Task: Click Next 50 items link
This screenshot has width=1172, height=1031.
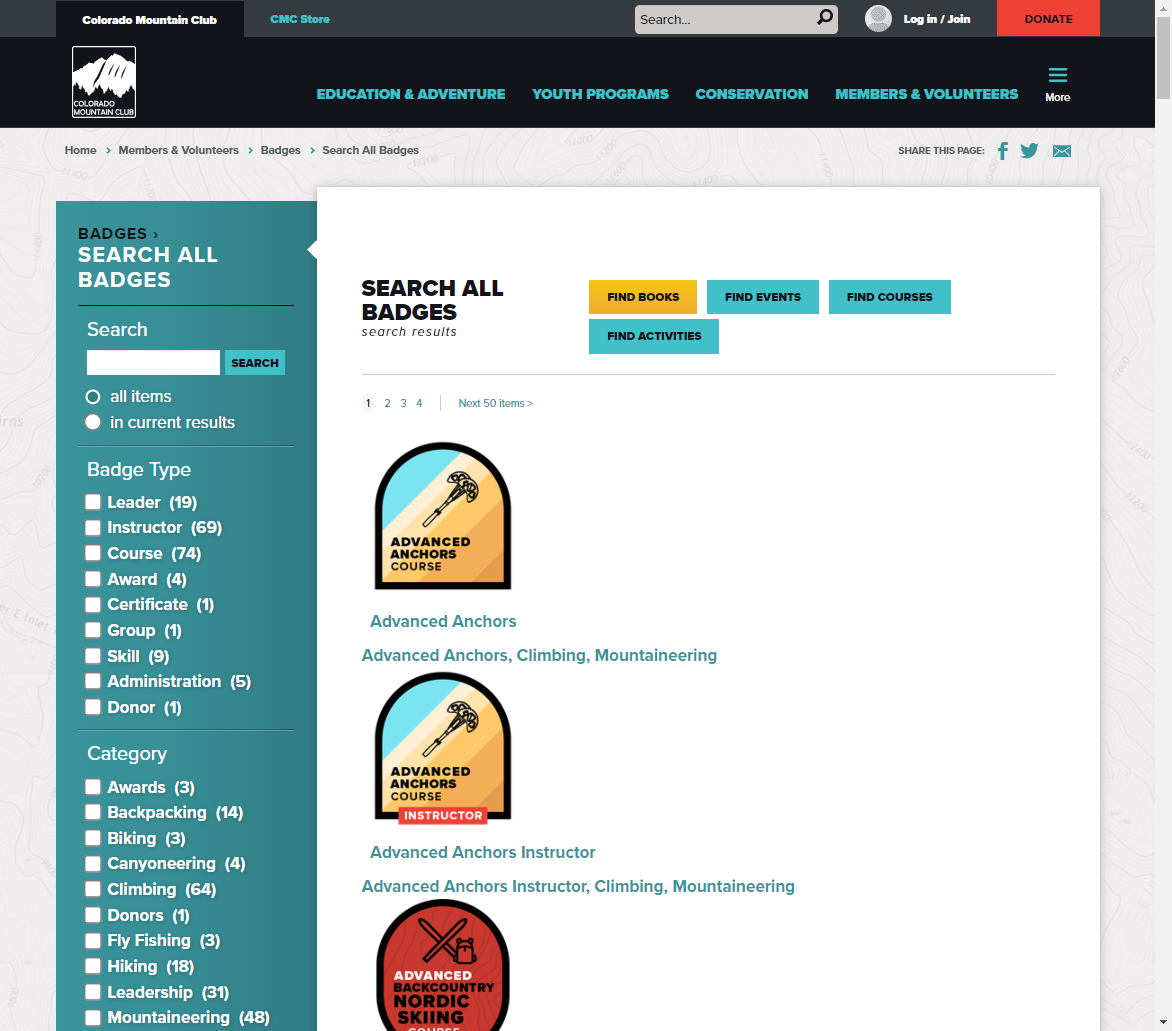Action: coord(496,403)
